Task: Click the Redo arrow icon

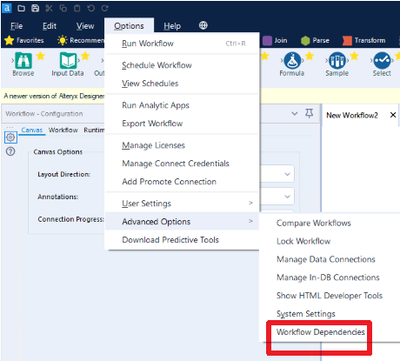Action: pos(105,8)
